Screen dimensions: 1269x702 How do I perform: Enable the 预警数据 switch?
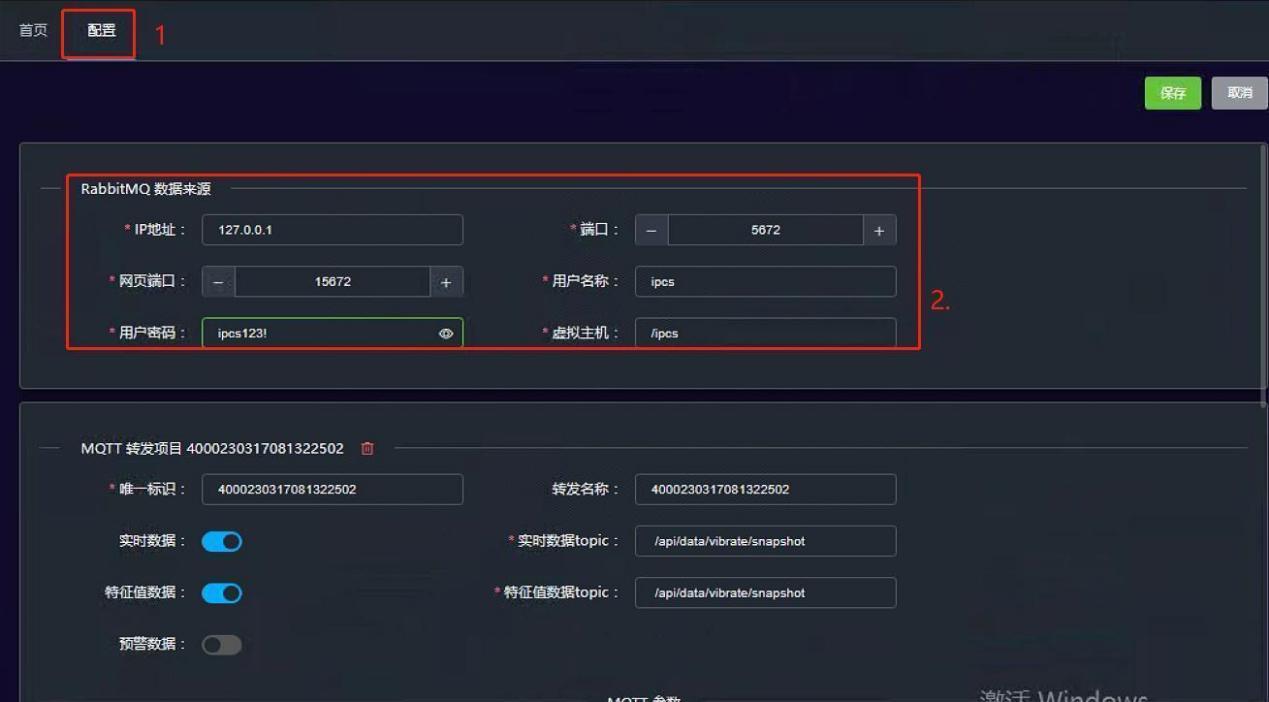[222, 645]
